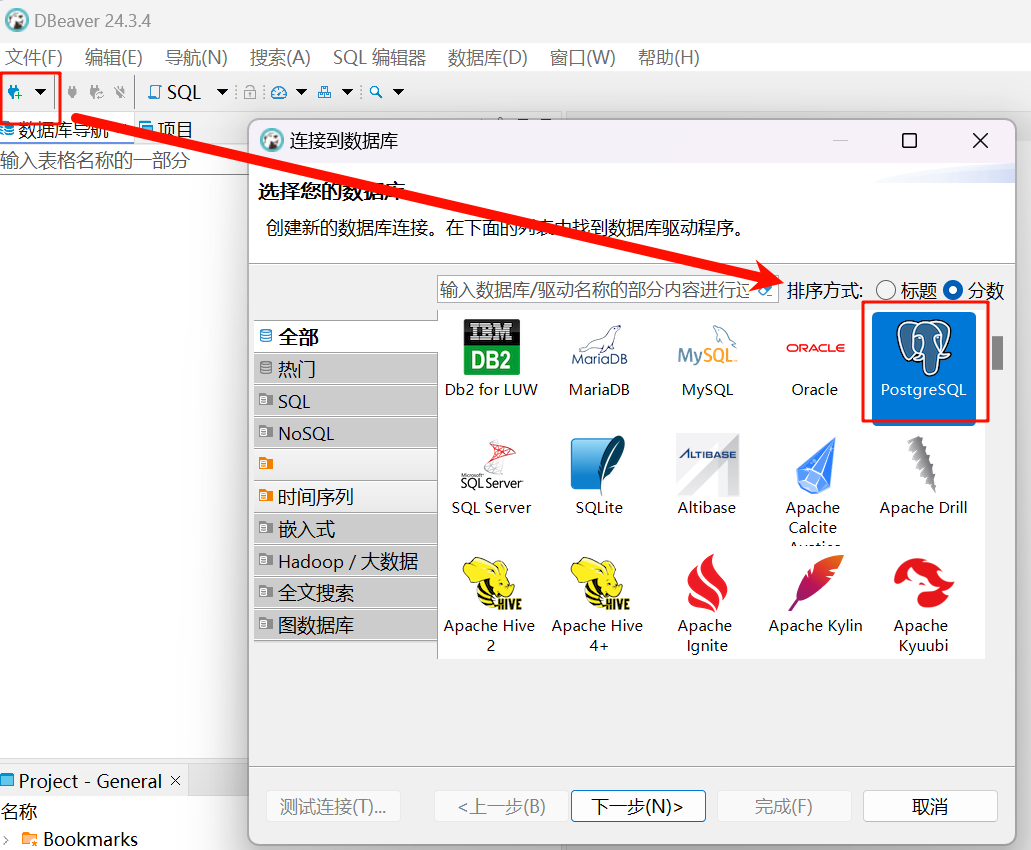
Task: Click the transaction lock icon
Action: (x=250, y=92)
